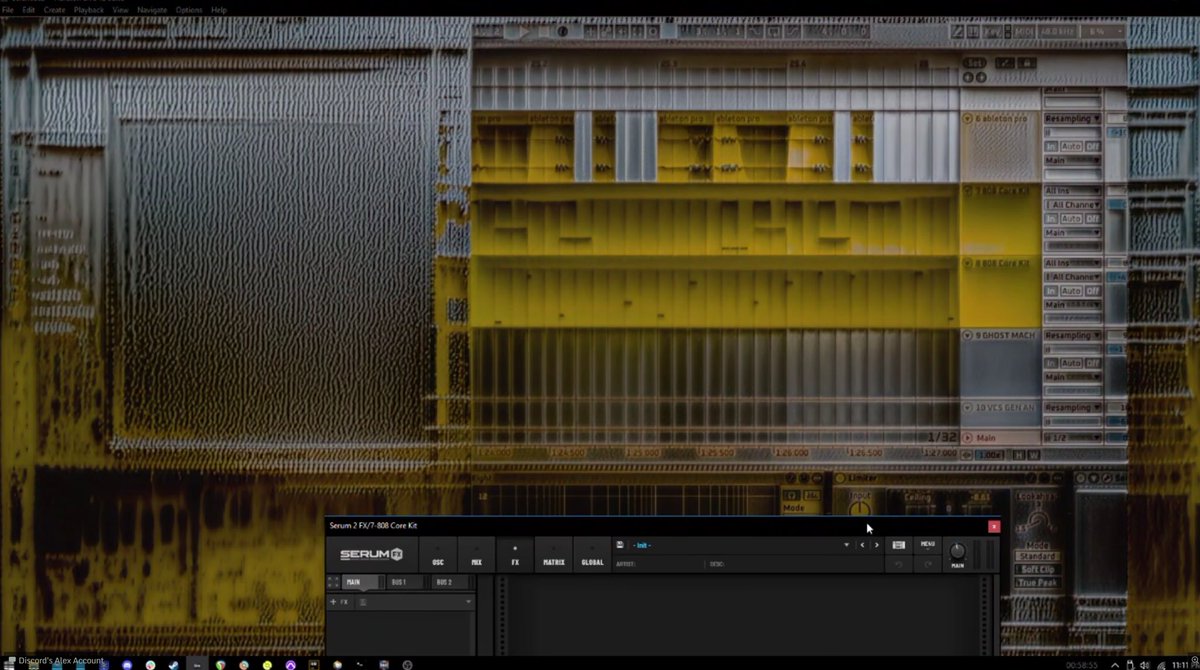Click the W button in Ableton's bottom bar
The image size is (1200, 670).
tap(1033, 454)
